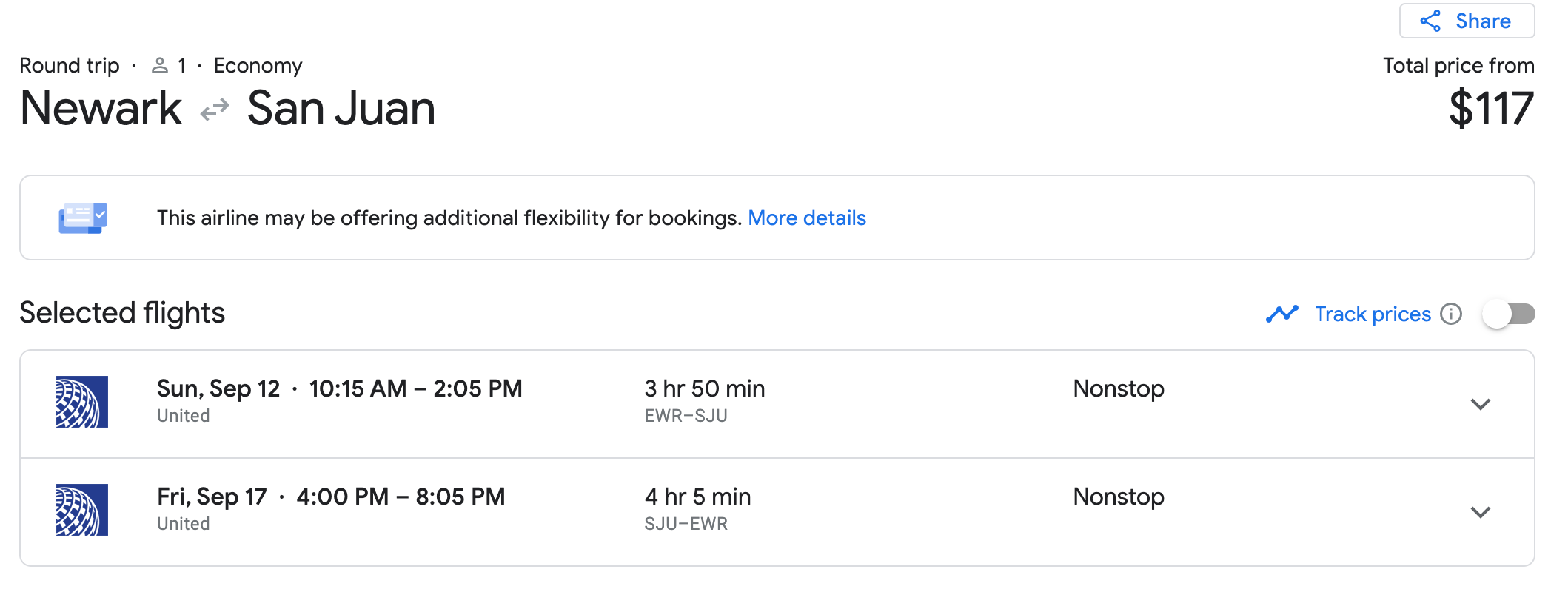Click the passenger count person icon

[x=159, y=66]
